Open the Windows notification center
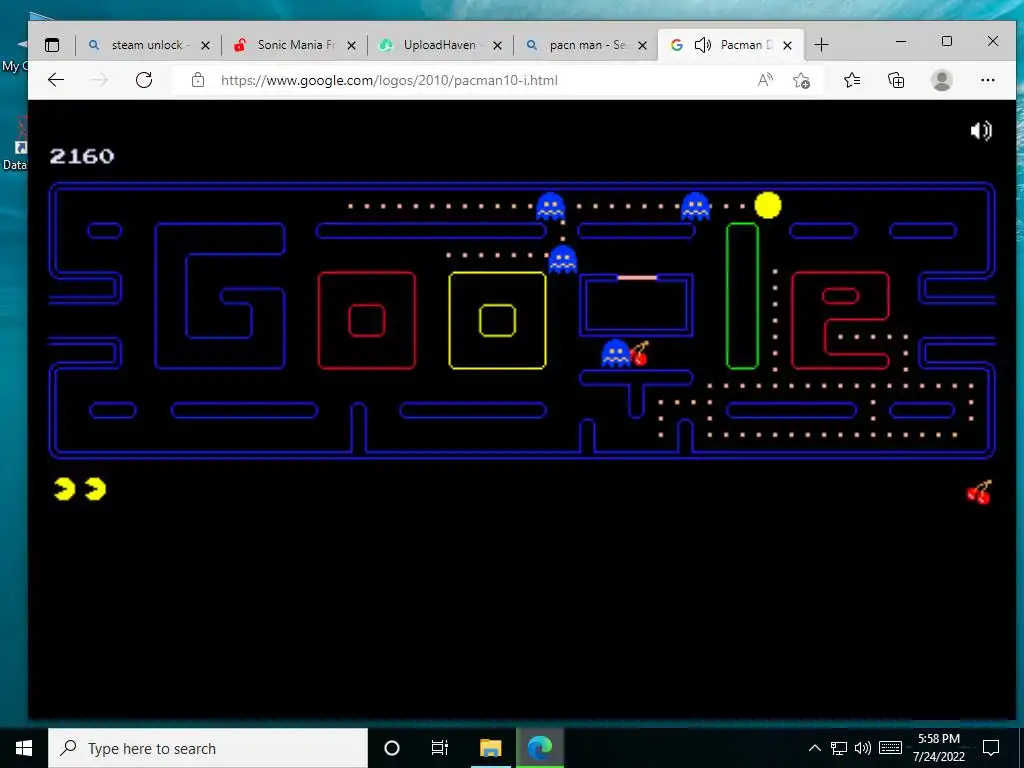Image resolution: width=1024 pixels, height=768 pixels. point(991,748)
